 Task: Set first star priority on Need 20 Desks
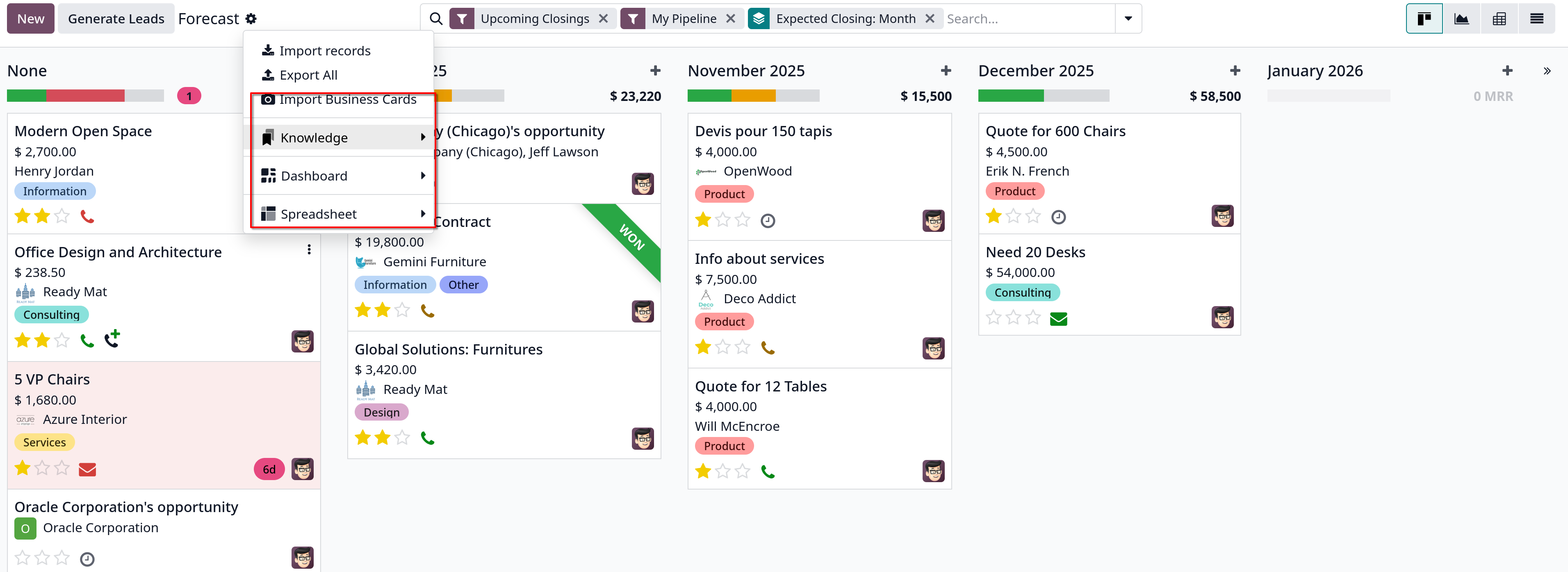[994, 317]
